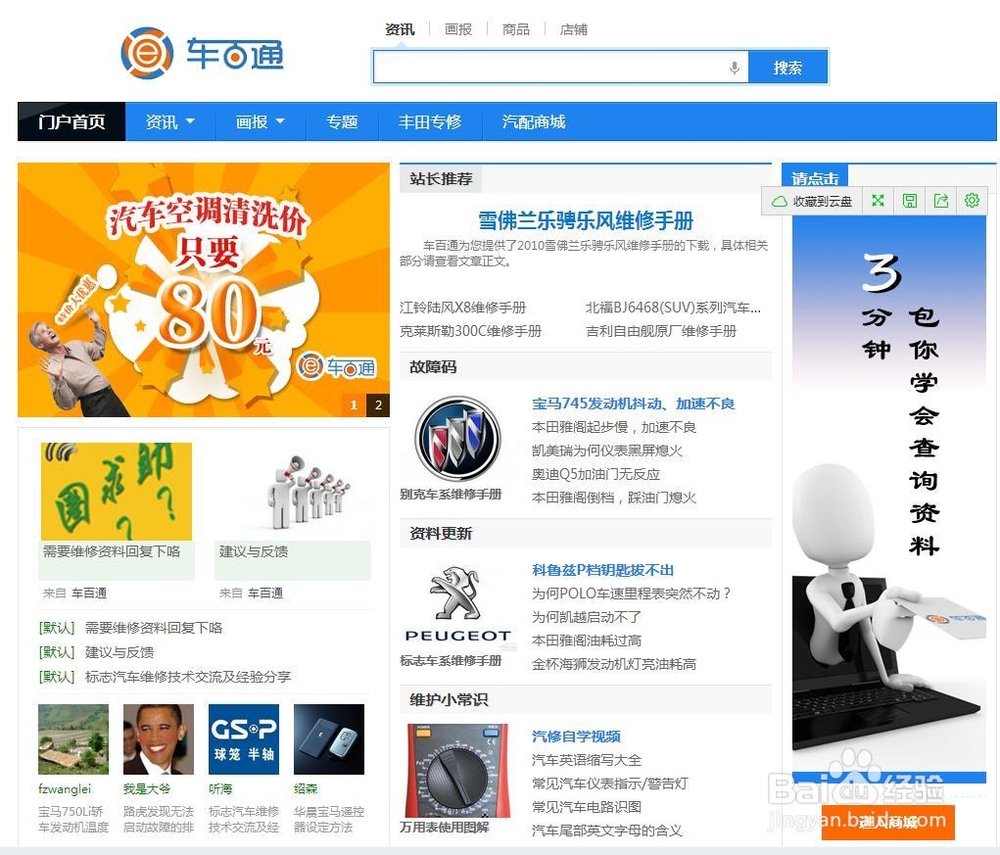Viewport: 1000px width, 855px height.
Task: Open list item 标志汽车维修技术交流及经验分享
Action: (x=188, y=676)
